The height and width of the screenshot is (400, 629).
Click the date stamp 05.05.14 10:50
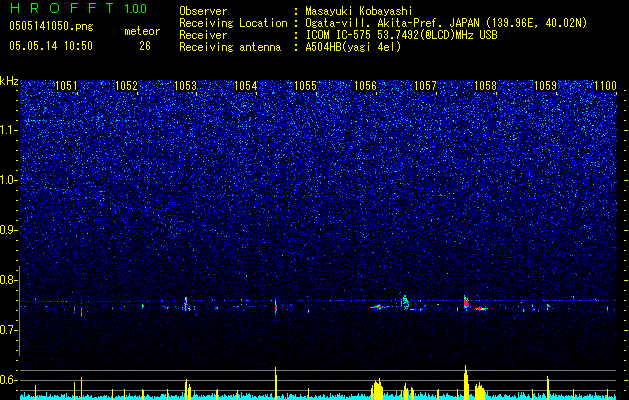click(51, 46)
